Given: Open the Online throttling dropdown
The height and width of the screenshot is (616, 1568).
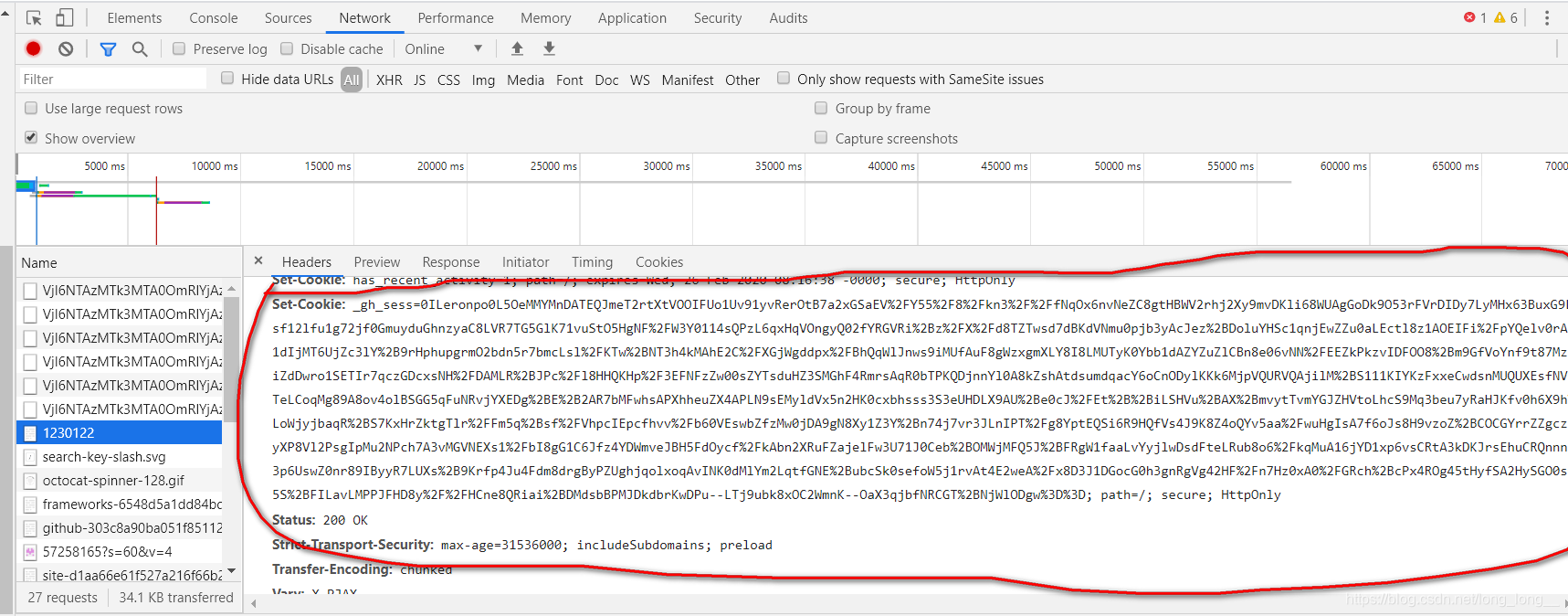Looking at the screenshot, I should (443, 49).
